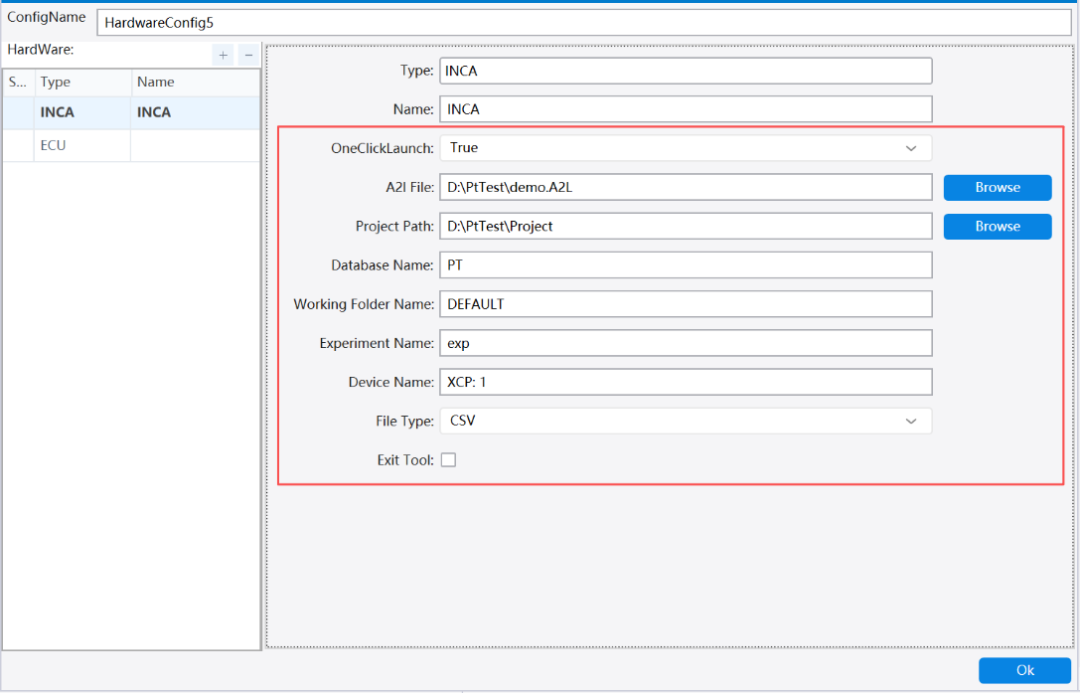Screen dimensions: 1080x693
Task: Edit the ConfigName field HardwareConfig5
Action: pos(584,23)
